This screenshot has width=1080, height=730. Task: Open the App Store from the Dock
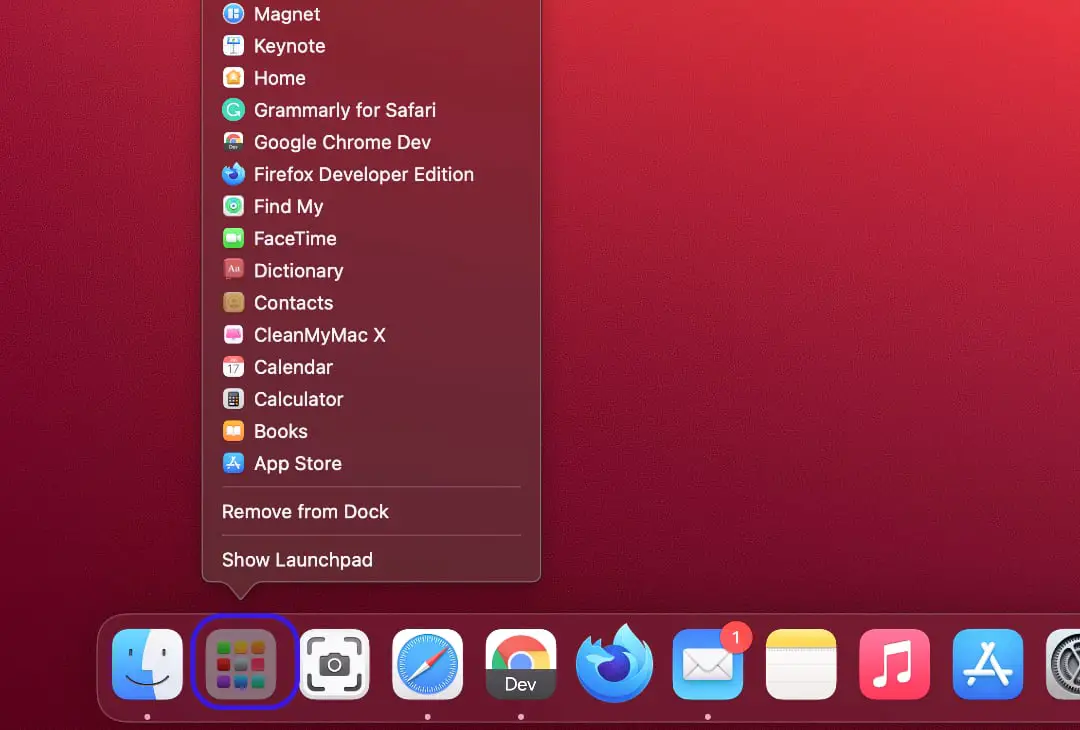click(x=987, y=663)
